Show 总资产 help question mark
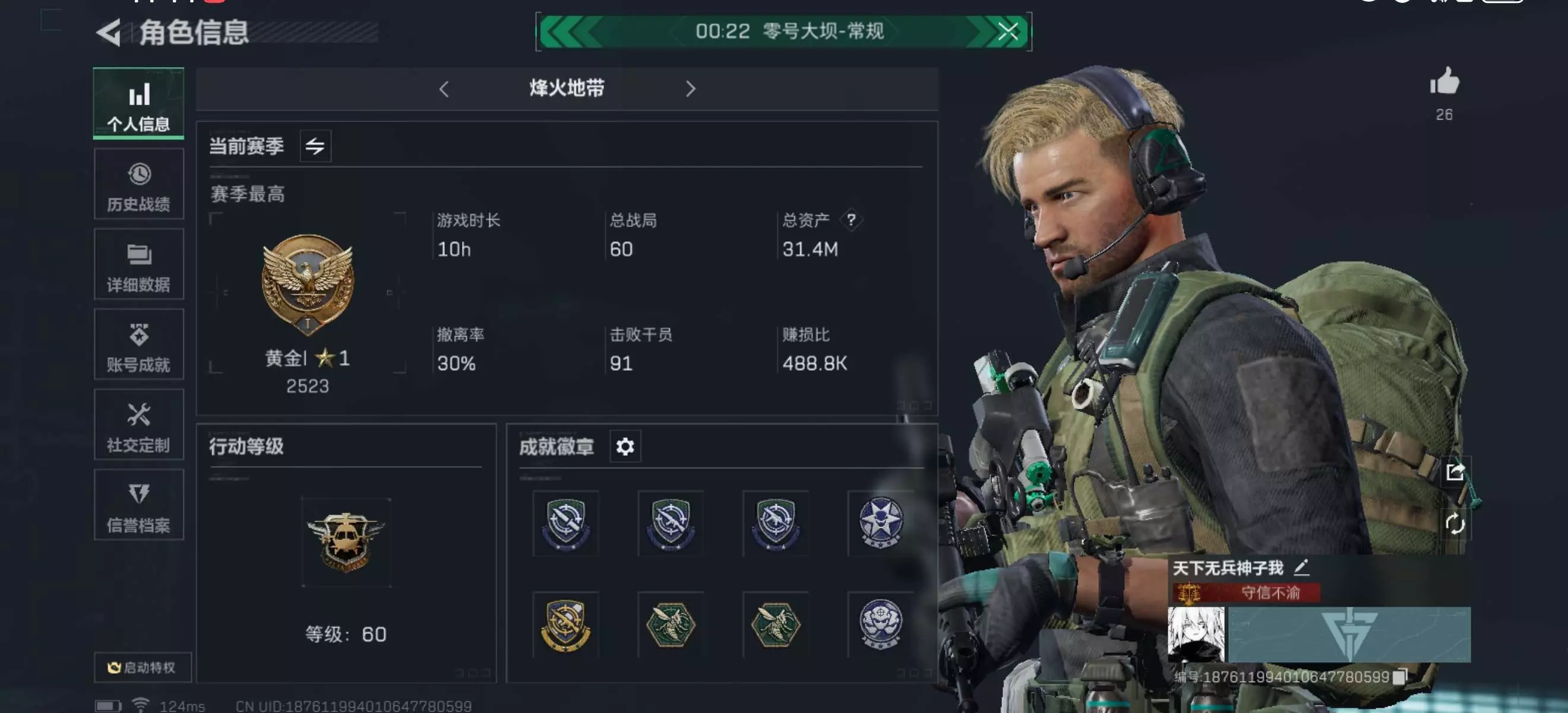The width and height of the screenshot is (1568, 713). [851, 219]
